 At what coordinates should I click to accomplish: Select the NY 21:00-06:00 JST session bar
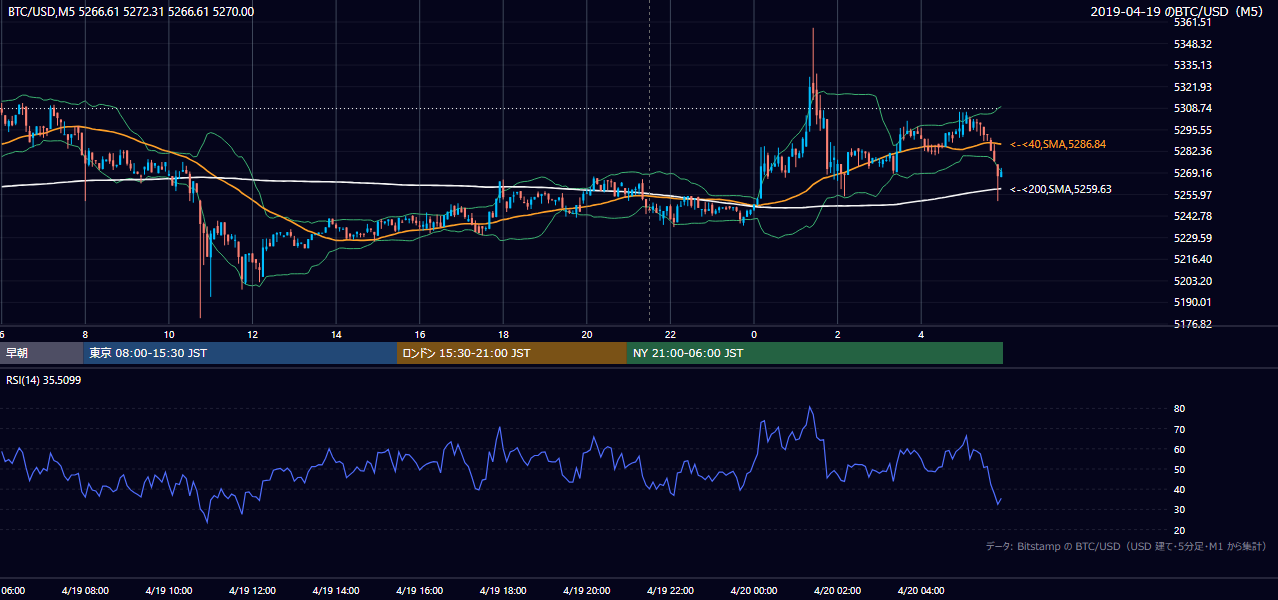(815, 353)
